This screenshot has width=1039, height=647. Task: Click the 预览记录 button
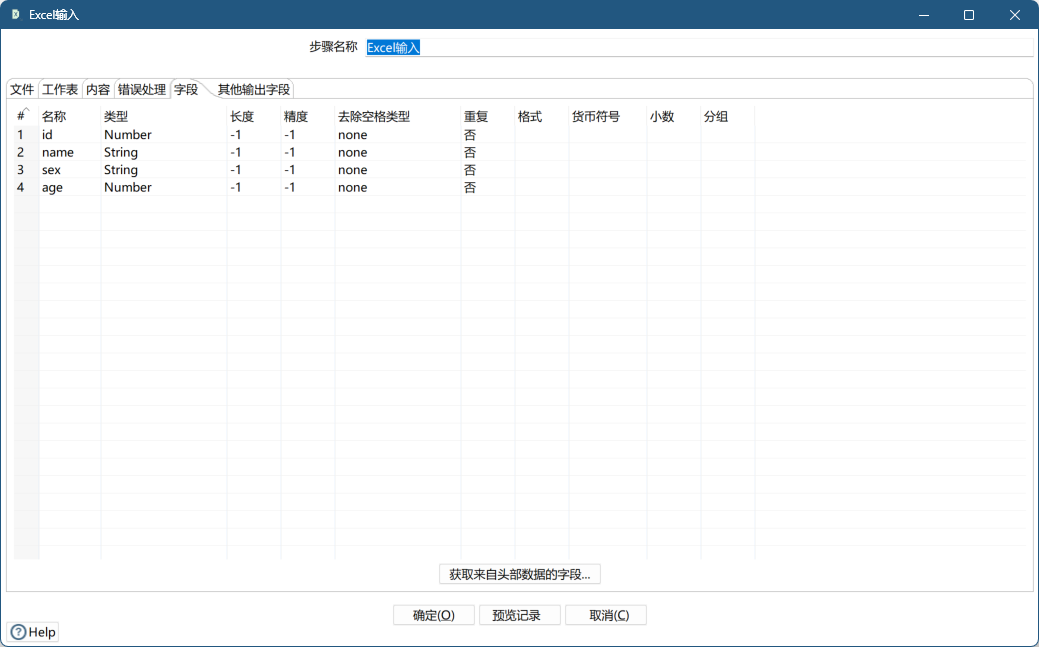(519, 614)
